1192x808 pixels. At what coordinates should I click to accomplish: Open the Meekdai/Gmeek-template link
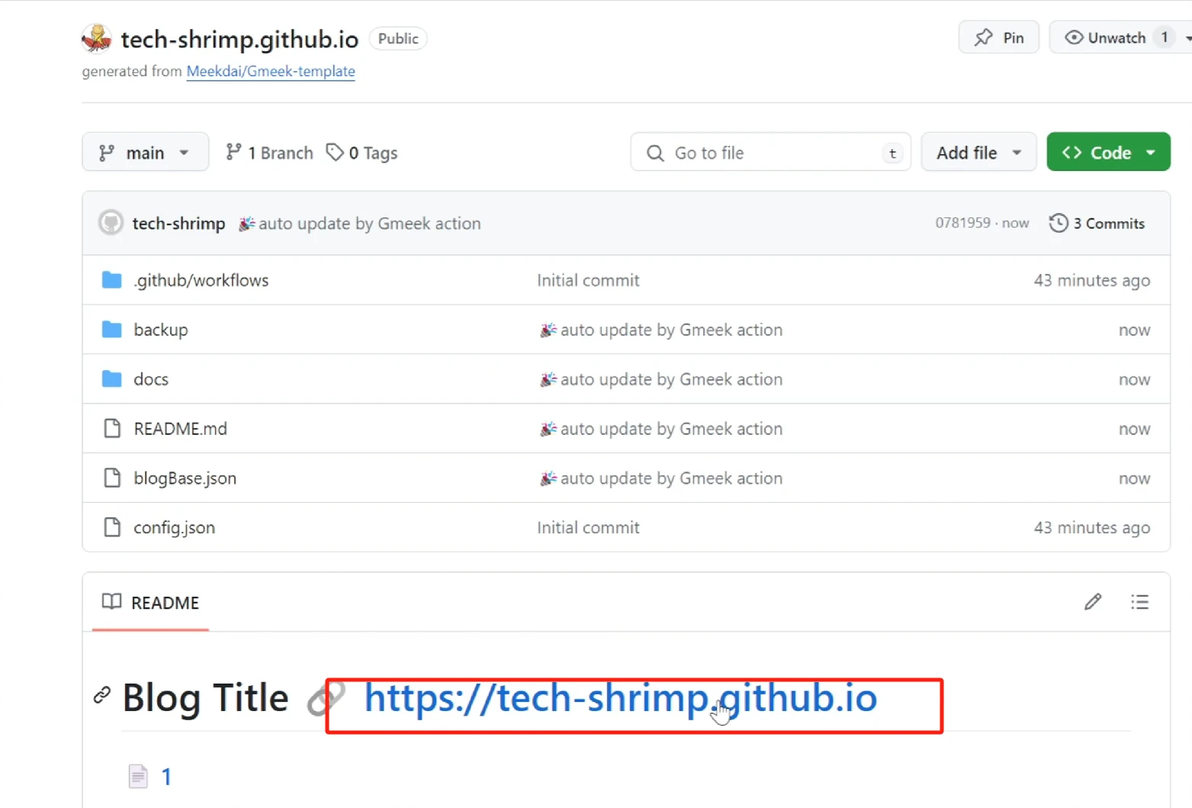[x=271, y=71]
